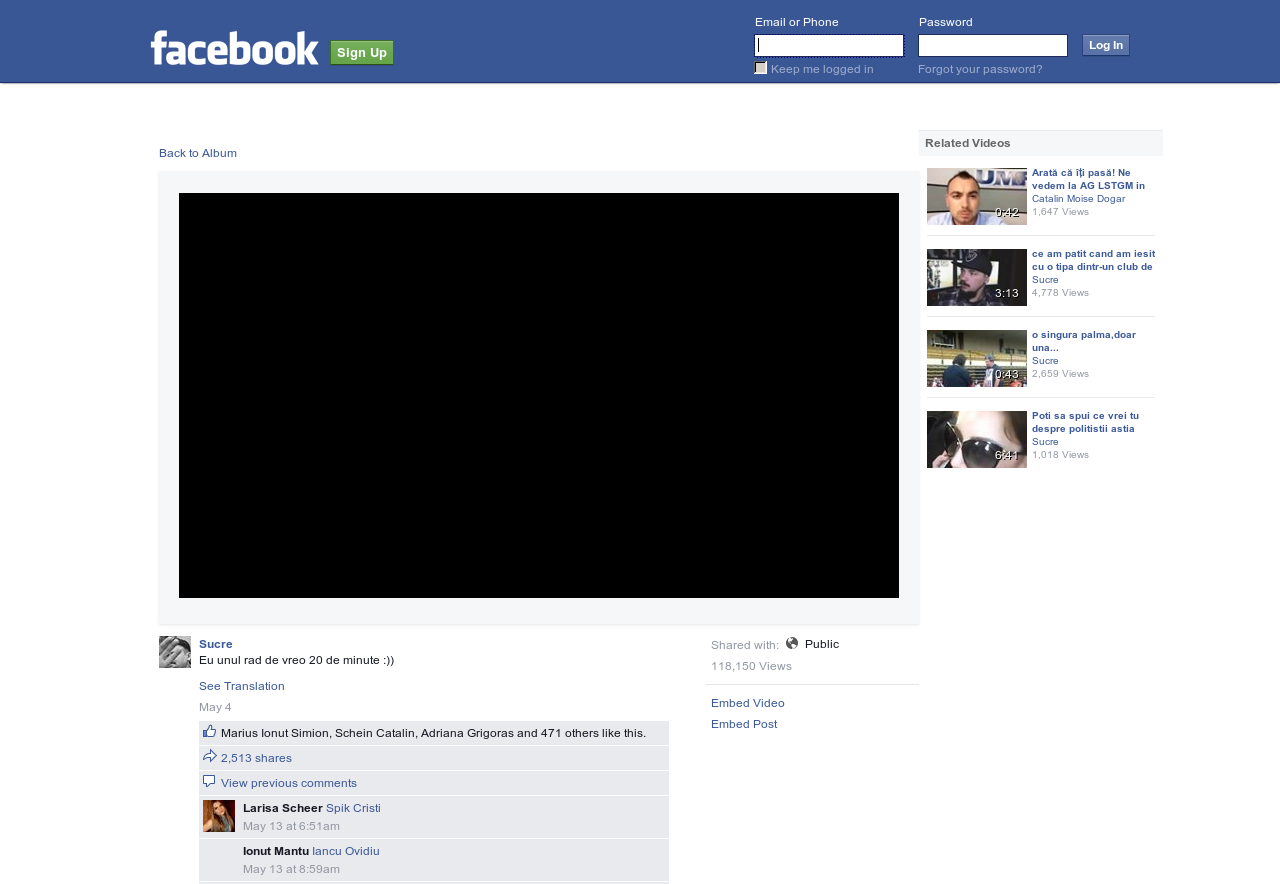Open Catalin Moise Dogar's page link
The height and width of the screenshot is (884, 1280).
pyautogui.click(x=1078, y=199)
